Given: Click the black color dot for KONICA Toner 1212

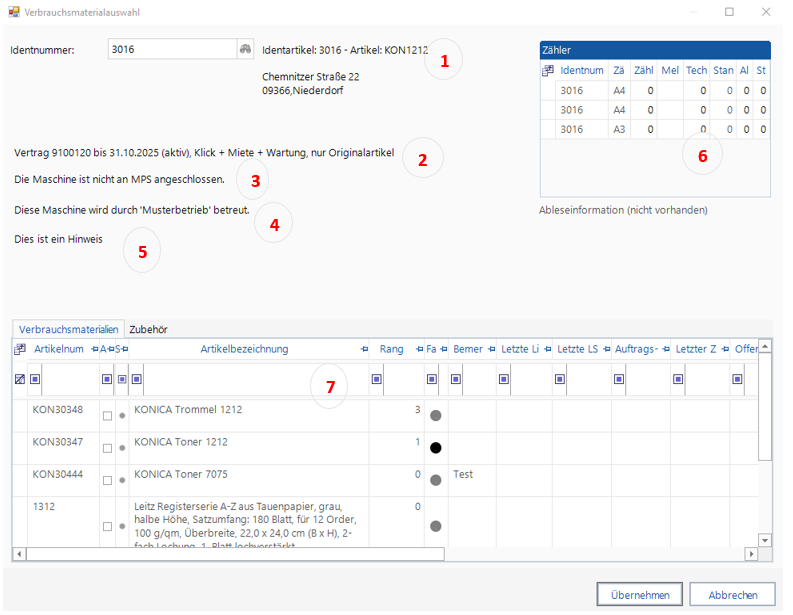Looking at the screenshot, I should [x=435, y=448].
